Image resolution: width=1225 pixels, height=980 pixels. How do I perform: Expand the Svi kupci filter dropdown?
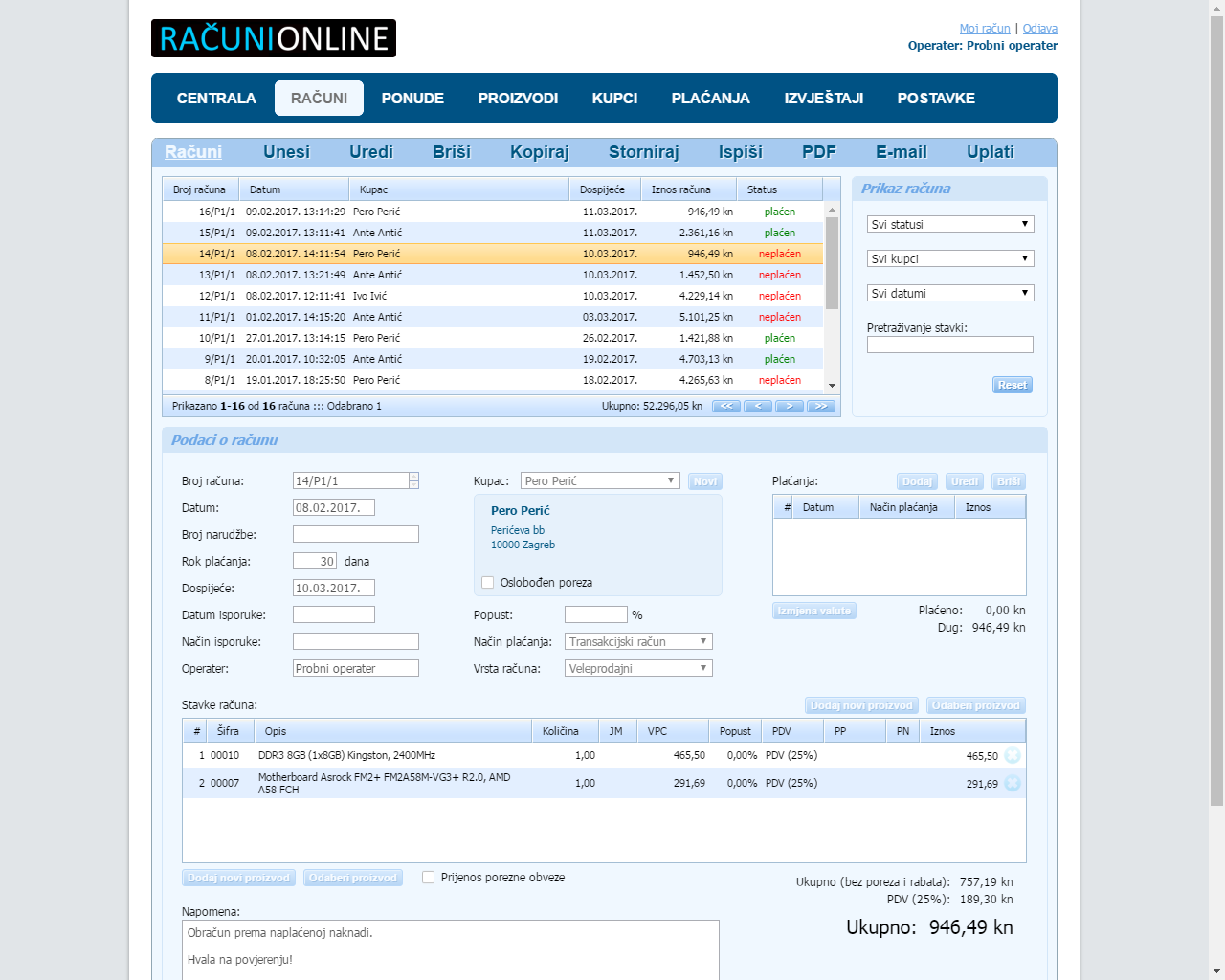pos(949,258)
